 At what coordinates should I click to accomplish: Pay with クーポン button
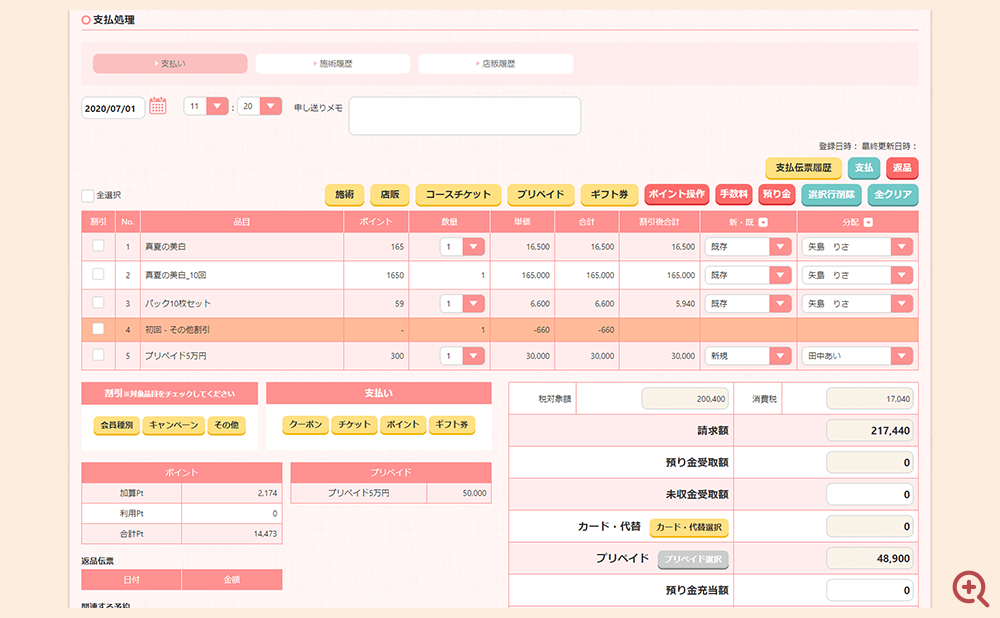[305, 424]
